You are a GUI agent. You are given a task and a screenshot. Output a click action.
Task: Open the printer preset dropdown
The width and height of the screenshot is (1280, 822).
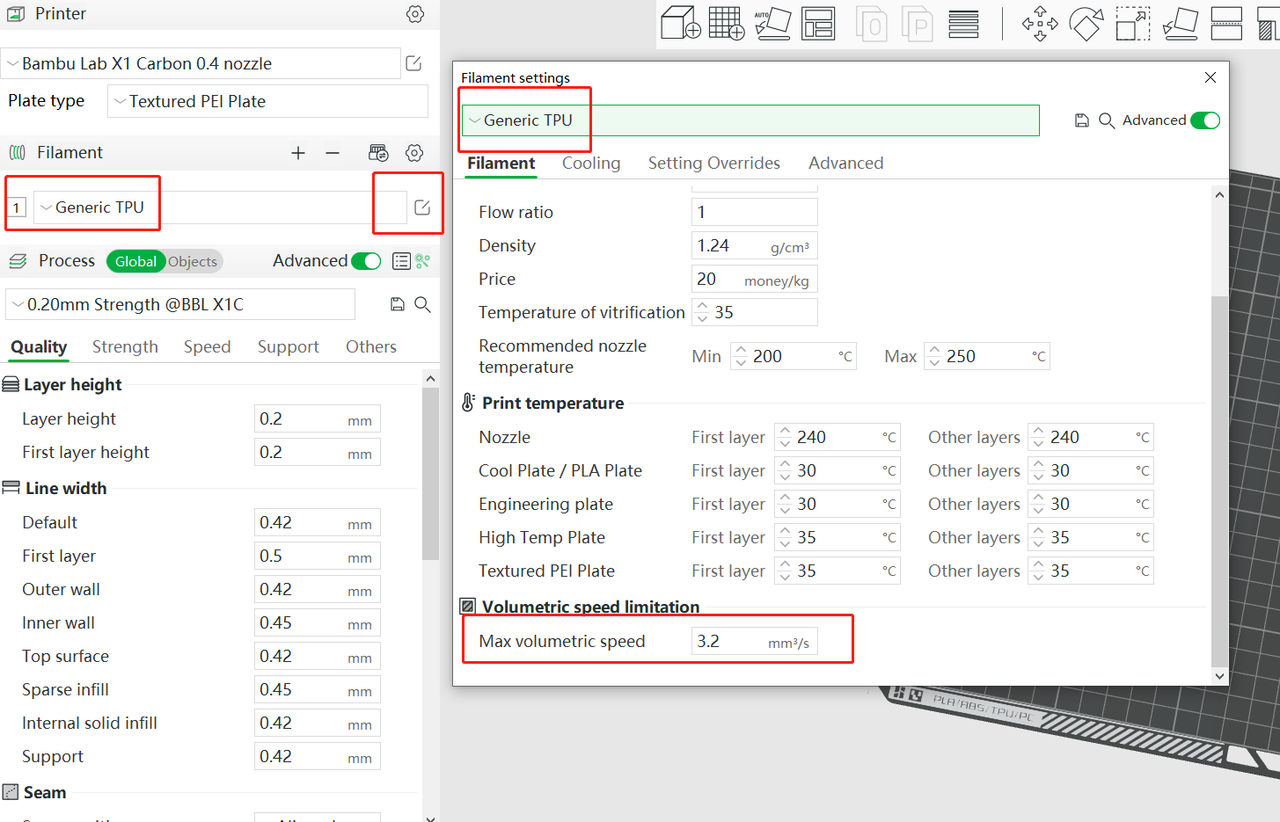click(x=201, y=64)
